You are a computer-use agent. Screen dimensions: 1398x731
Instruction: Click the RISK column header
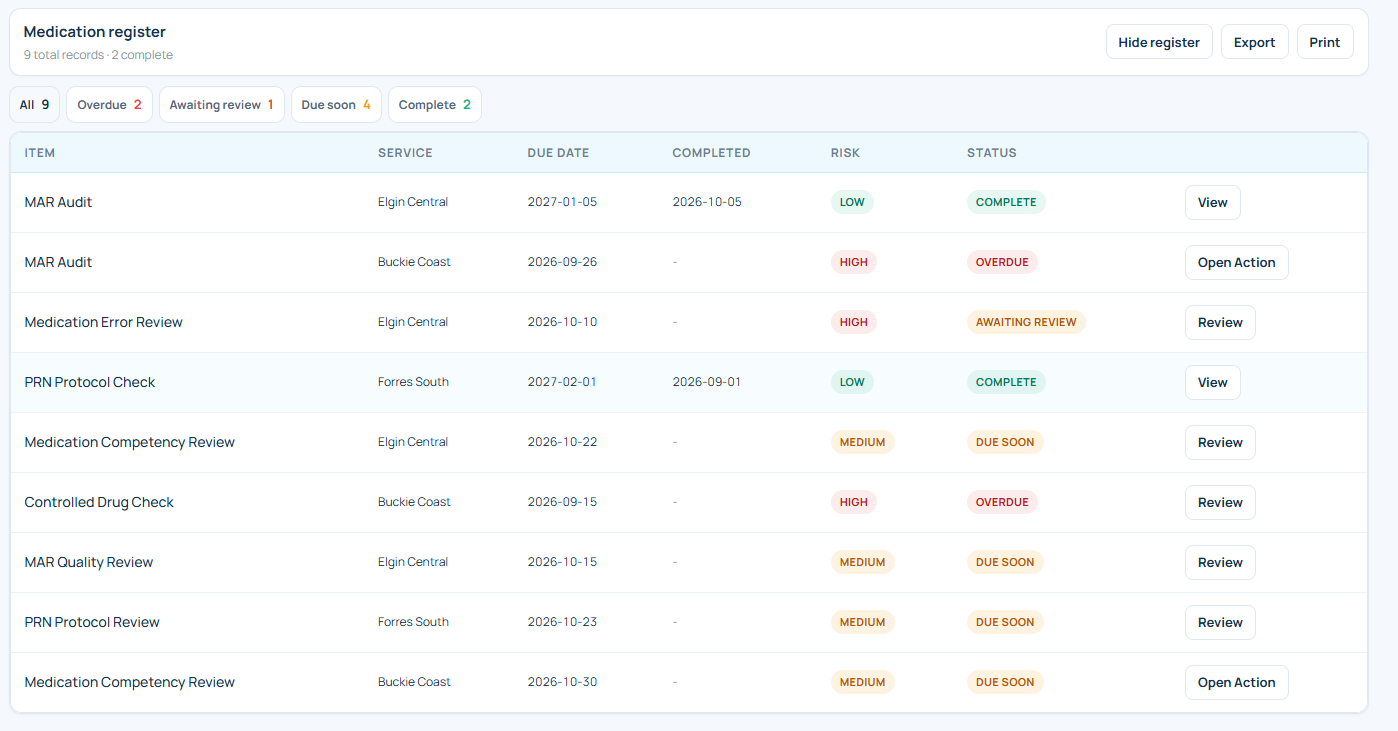click(845, 153)
